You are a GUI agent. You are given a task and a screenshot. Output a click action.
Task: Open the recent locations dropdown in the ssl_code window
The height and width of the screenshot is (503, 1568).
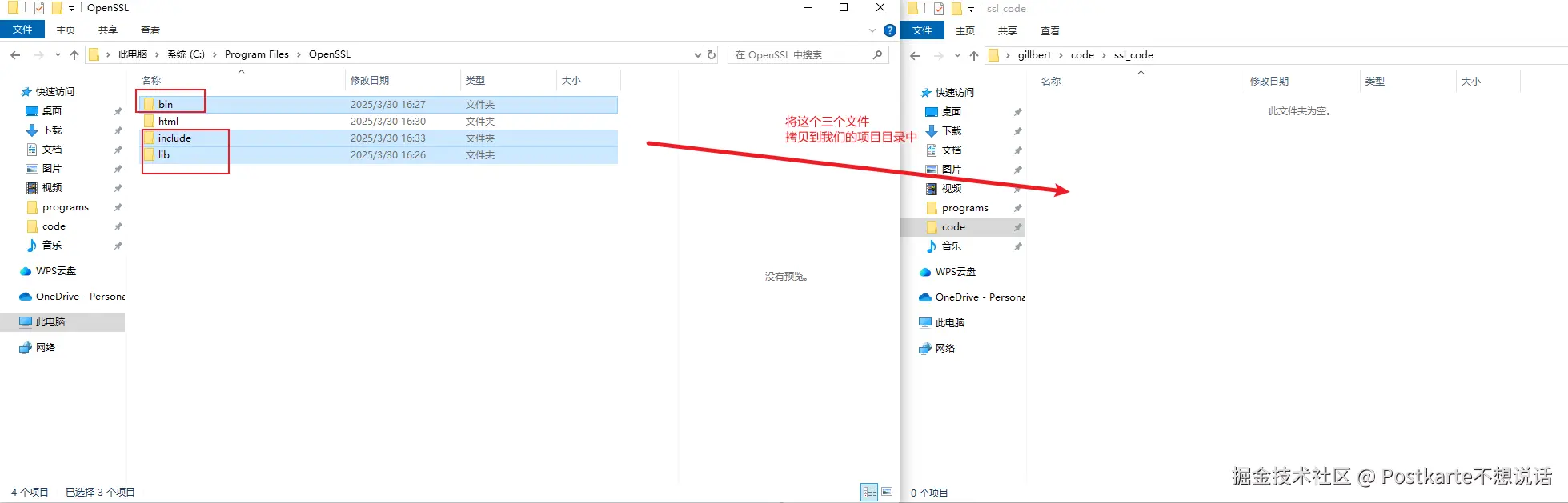[957, 56]
